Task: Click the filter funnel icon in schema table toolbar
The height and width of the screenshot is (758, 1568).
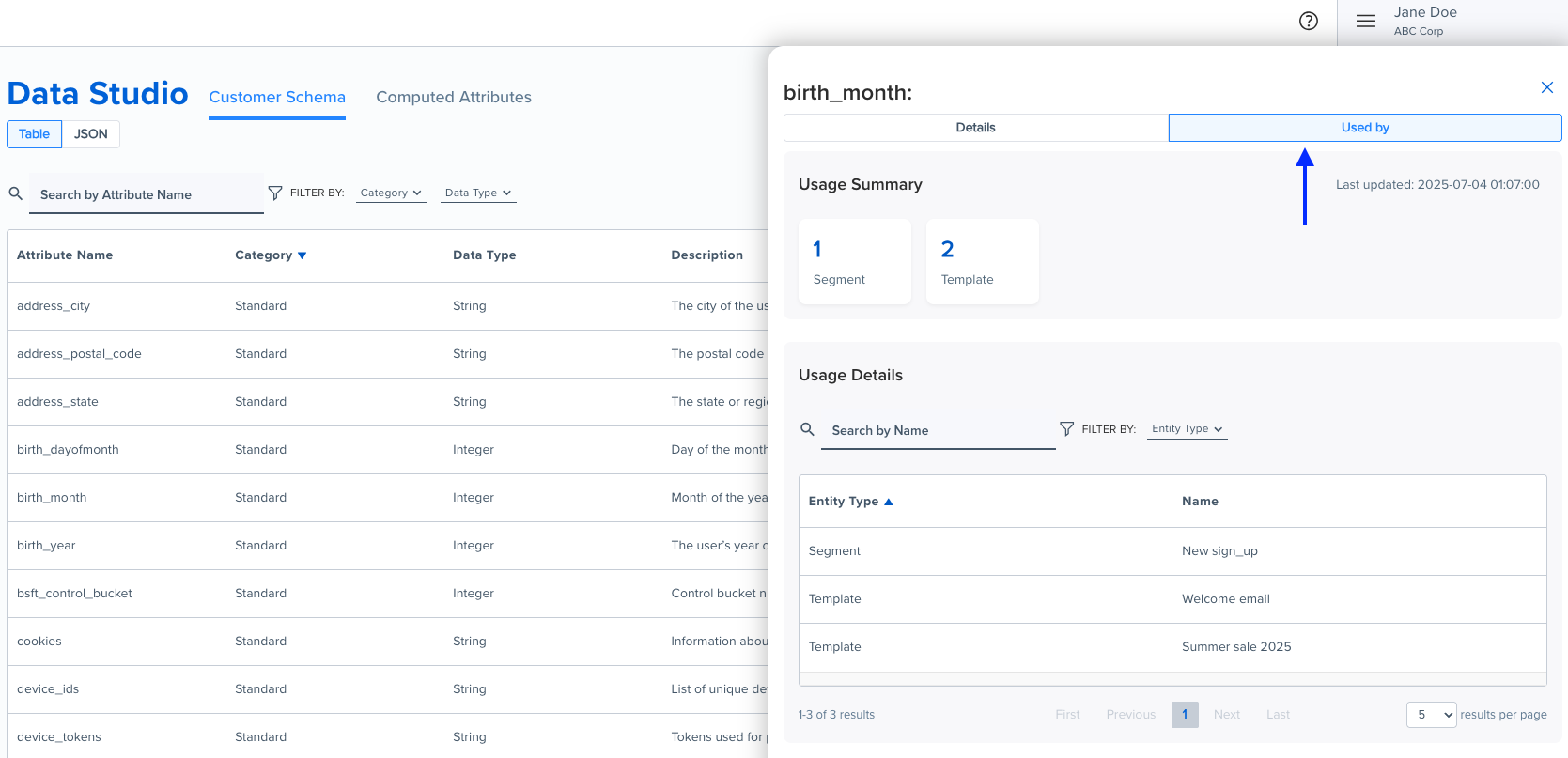Action: point(275,193)
